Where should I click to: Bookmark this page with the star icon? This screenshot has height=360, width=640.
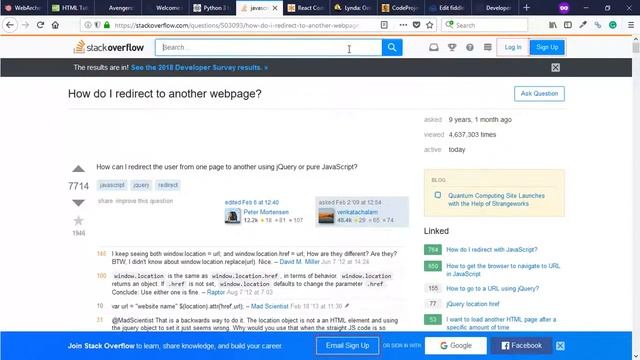point(429,25)
